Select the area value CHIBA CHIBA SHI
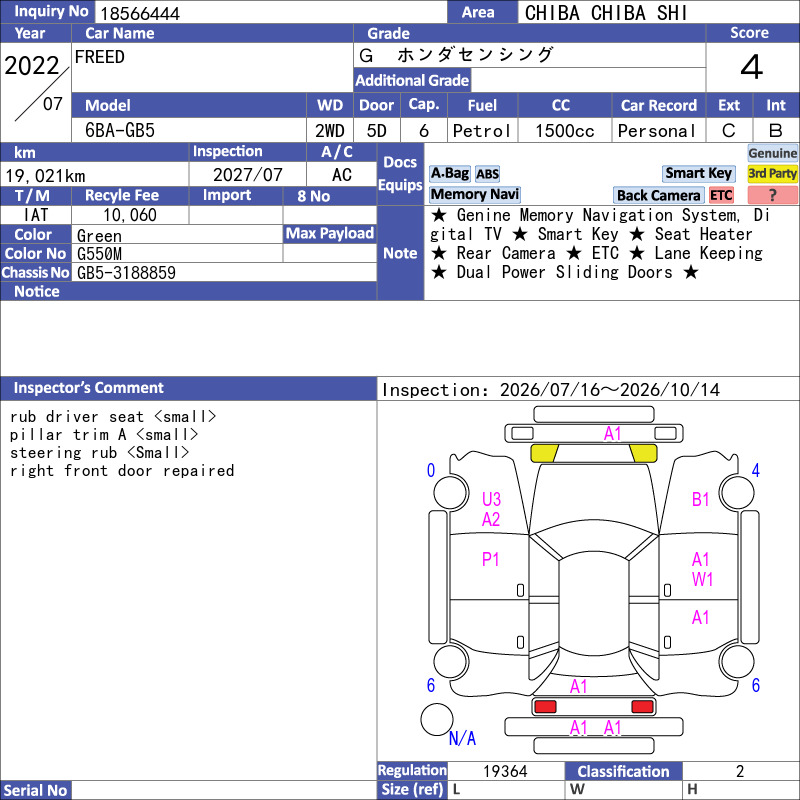Screen dimensions: 800x800 click(x=606, y=13)
